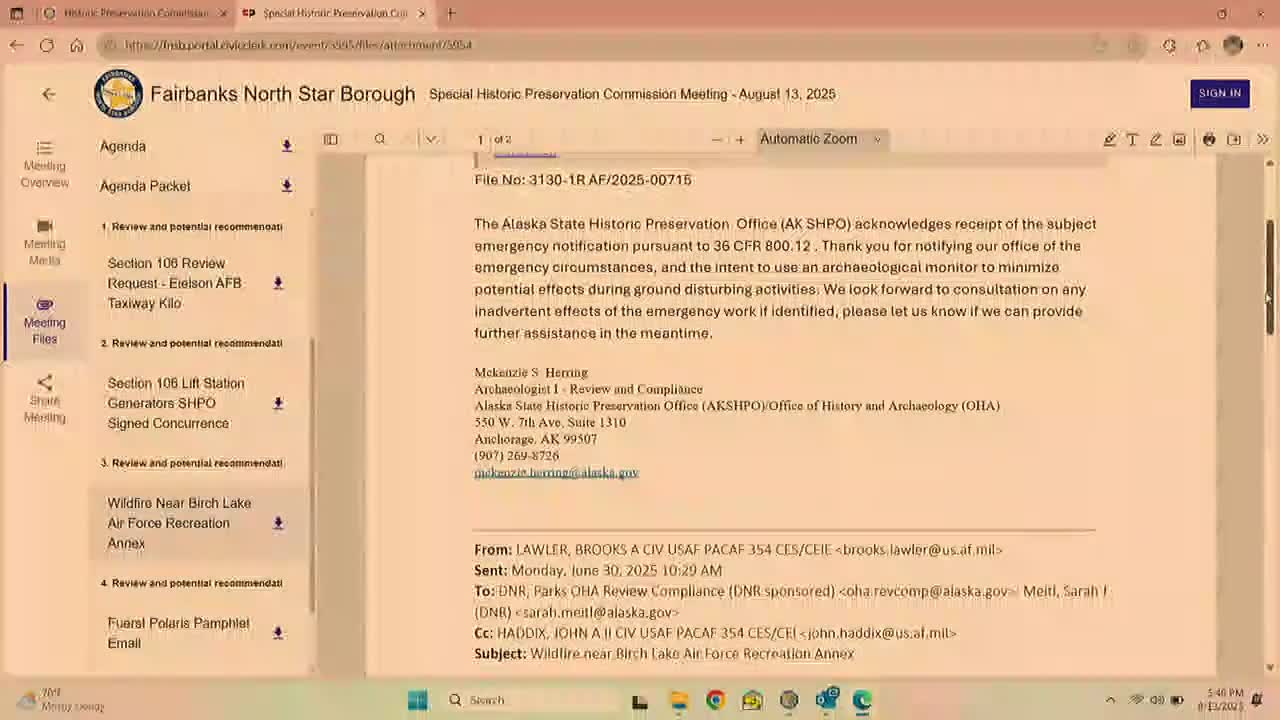Image resolution: width=1280 pixels, height=720 pixels.
Task: Click the File No: 3130-1R AF/2025-00715 text
Action: [583, 180]
